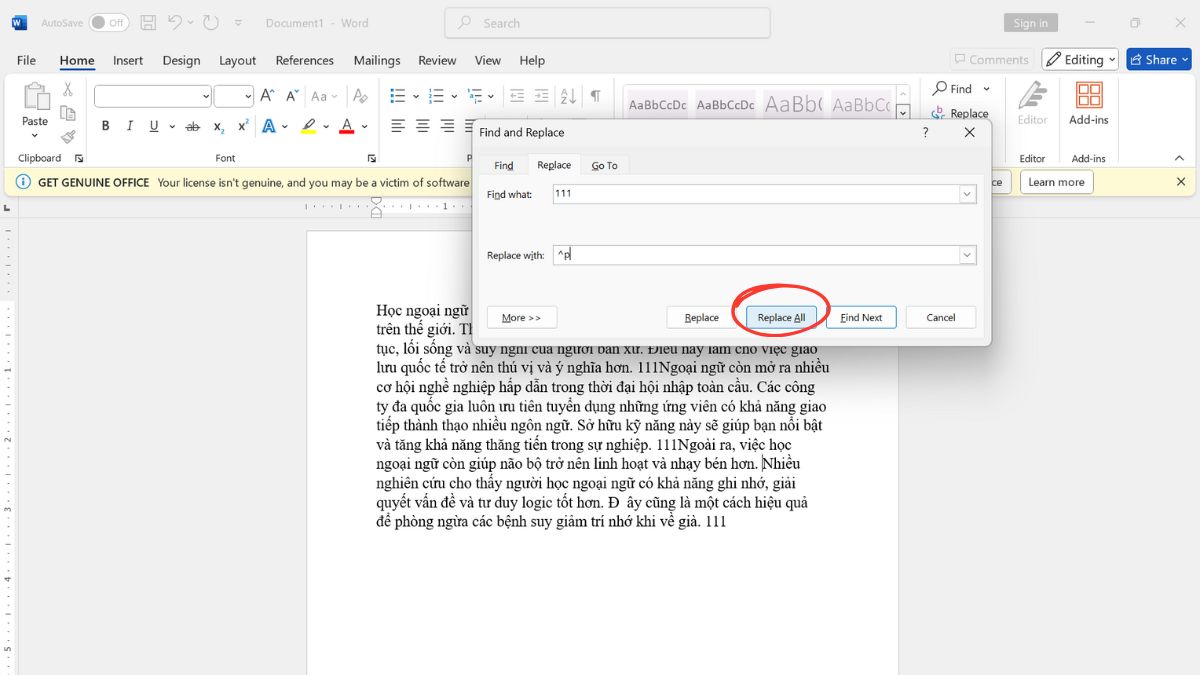Click the multilevel list icon
This screenshot has width=1200, height=675.
(477, 96)
